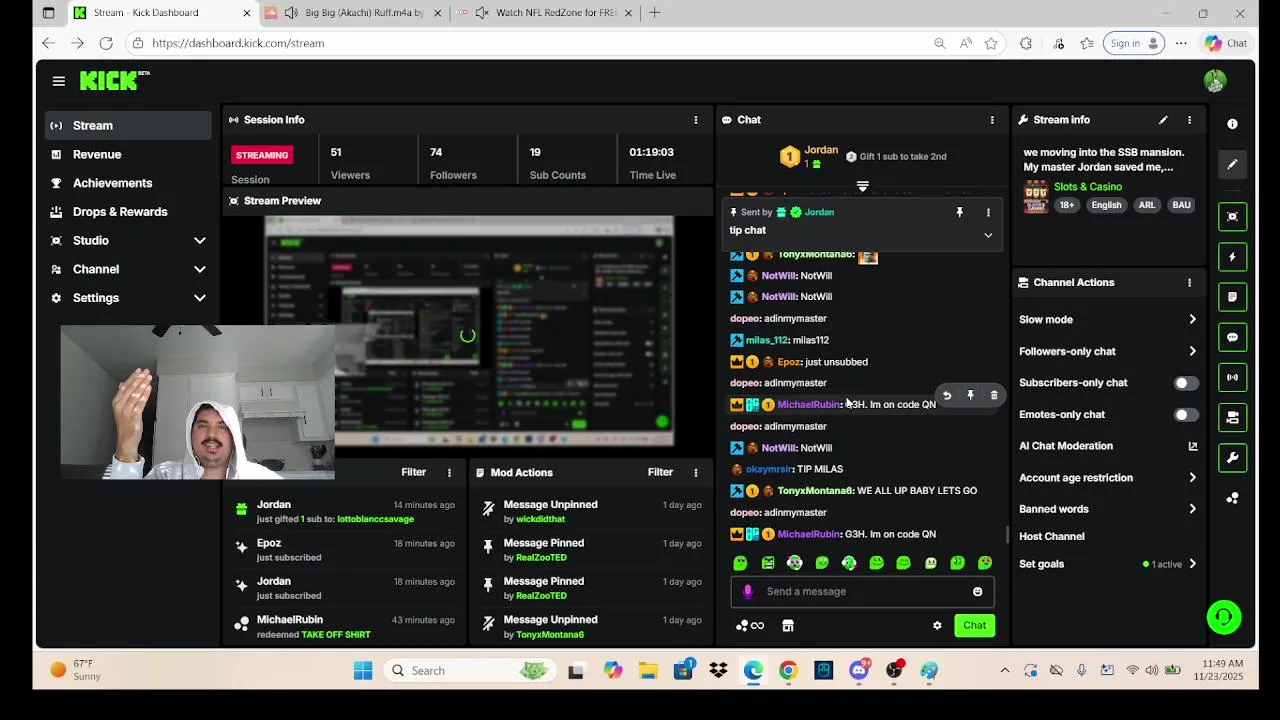This screenshot has height=720, width=1280.
Task: Open Slow mode options arrow
Action: [x=1192, y=320]
